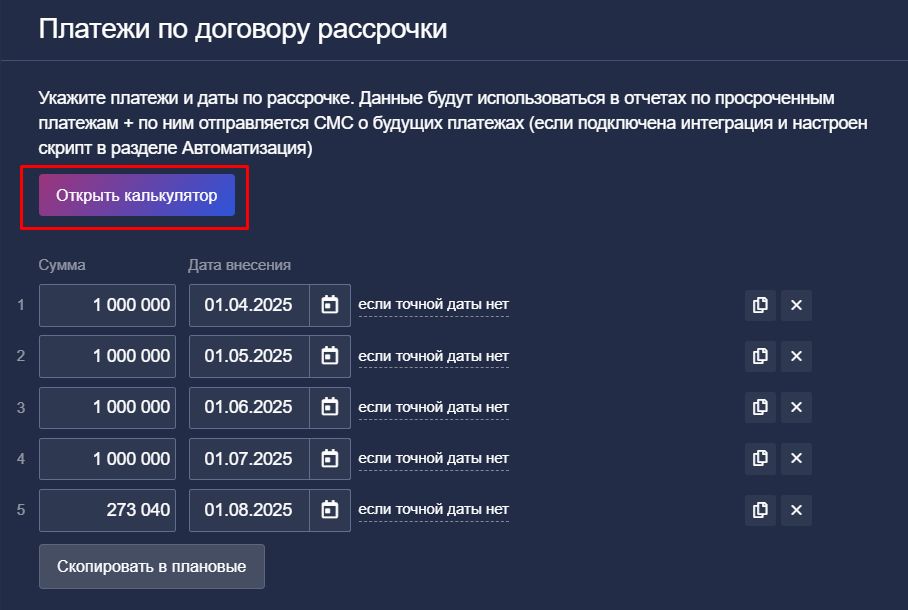Viewport: 908px width, 610px height.
Task: Open calendar picker for 01.04.2025
Action: [330, 305]
